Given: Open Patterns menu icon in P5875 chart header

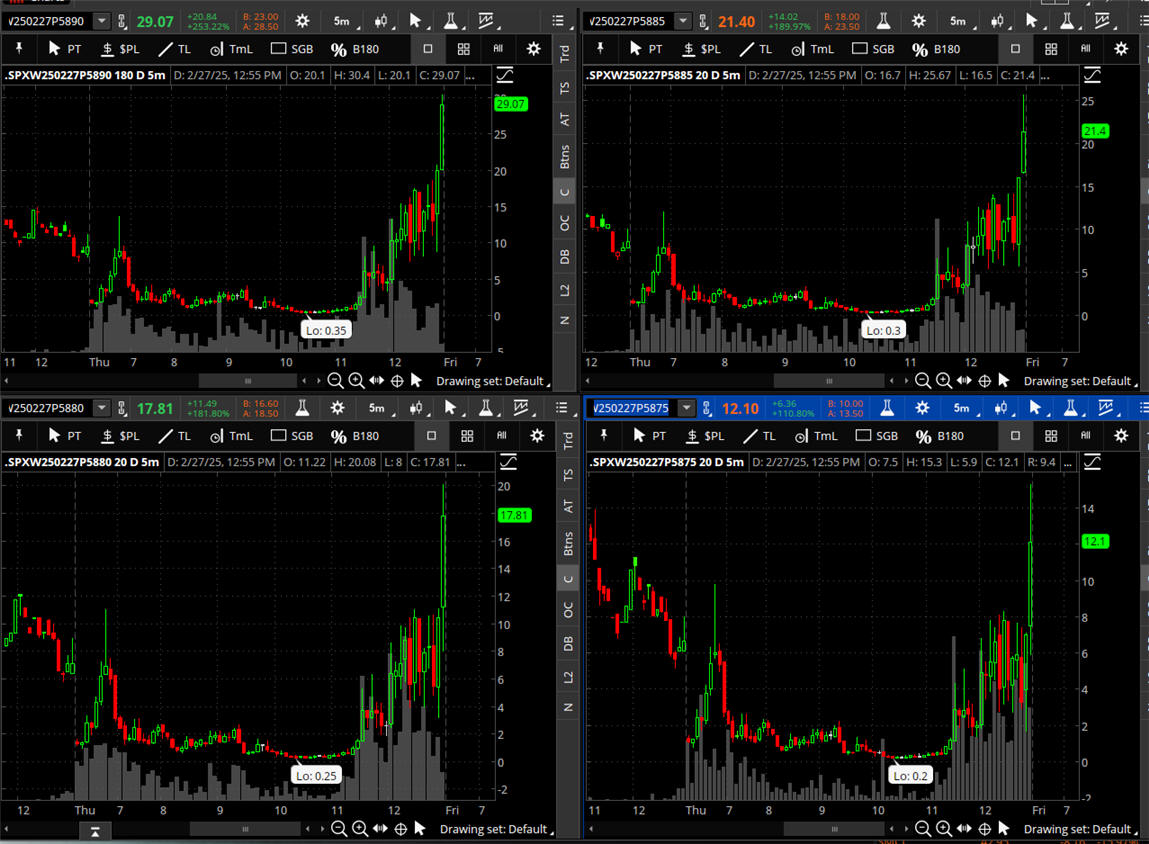Looking at the screenshot, I should 1106,408.
